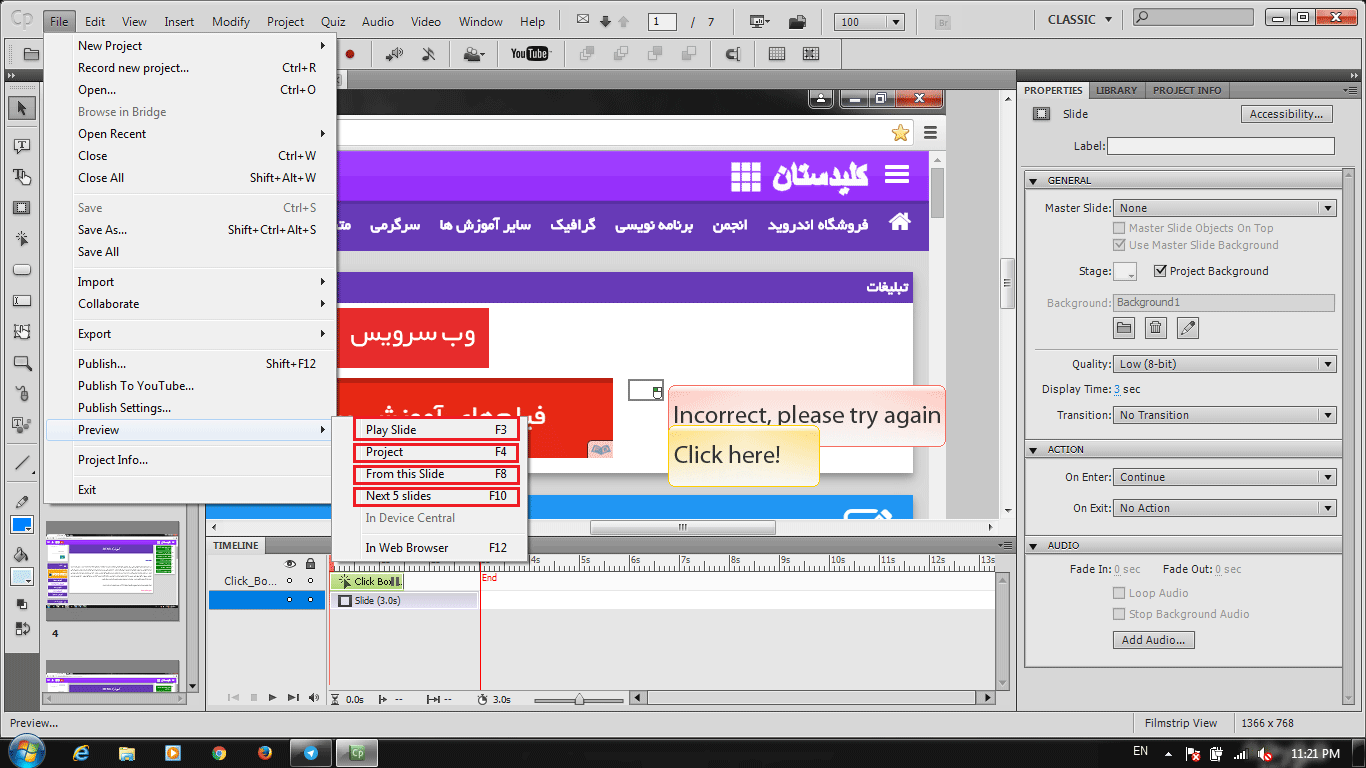
Task: Toggle the timeline lock header icon
Action: (x=310, y=564)
